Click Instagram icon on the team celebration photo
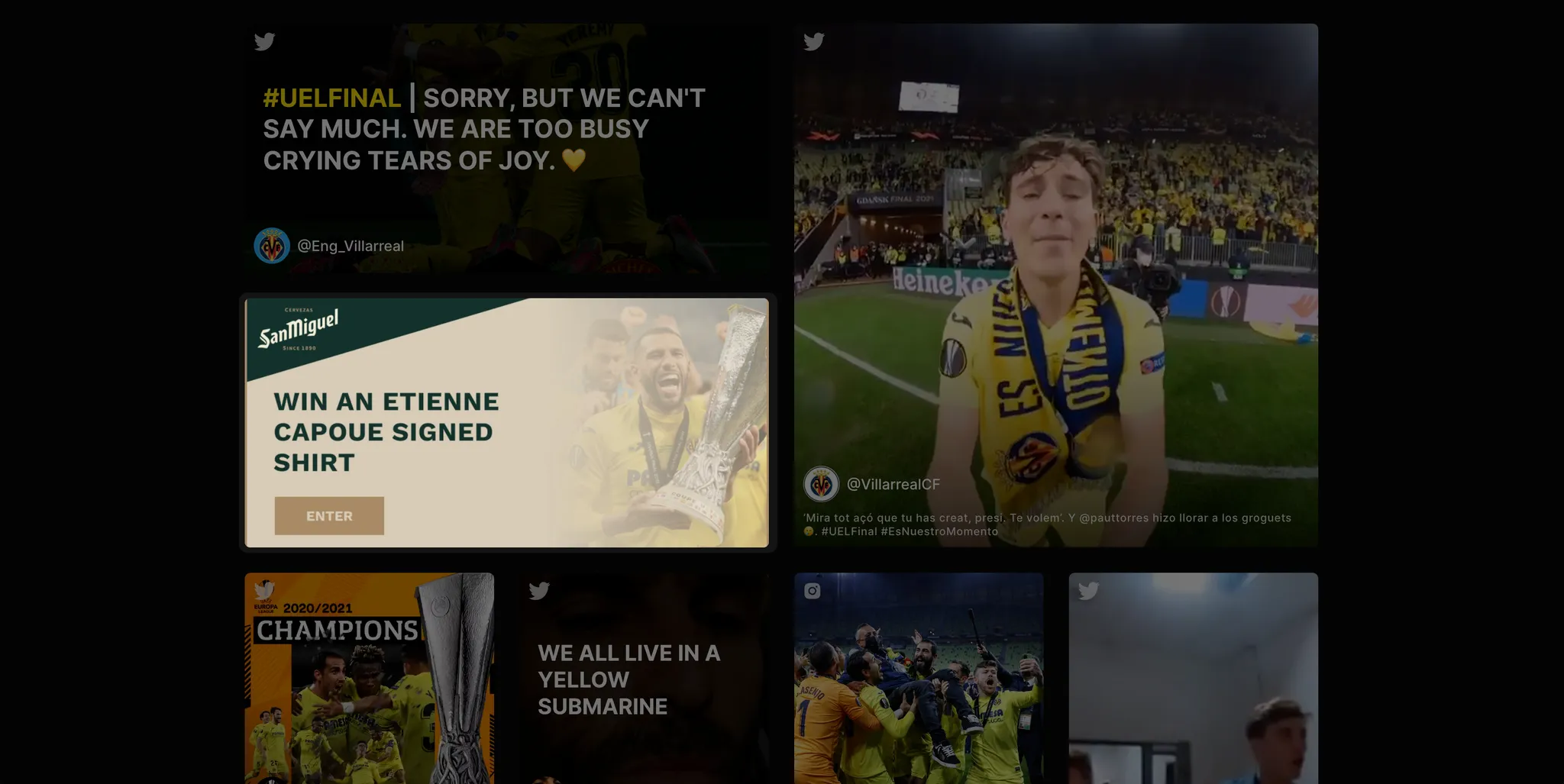Image resolution: width=1564 pixels, height=784 pixels. coord(813,591)
